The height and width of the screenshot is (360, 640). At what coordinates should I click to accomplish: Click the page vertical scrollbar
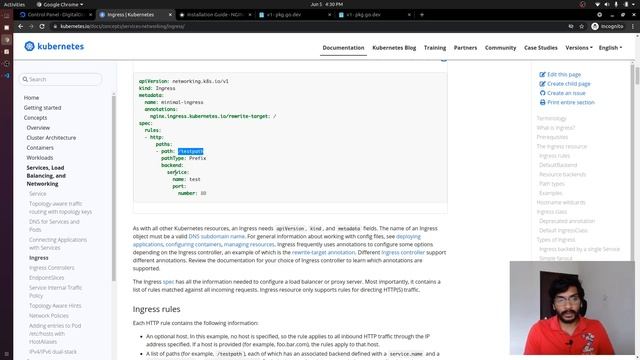click(637, 76)
